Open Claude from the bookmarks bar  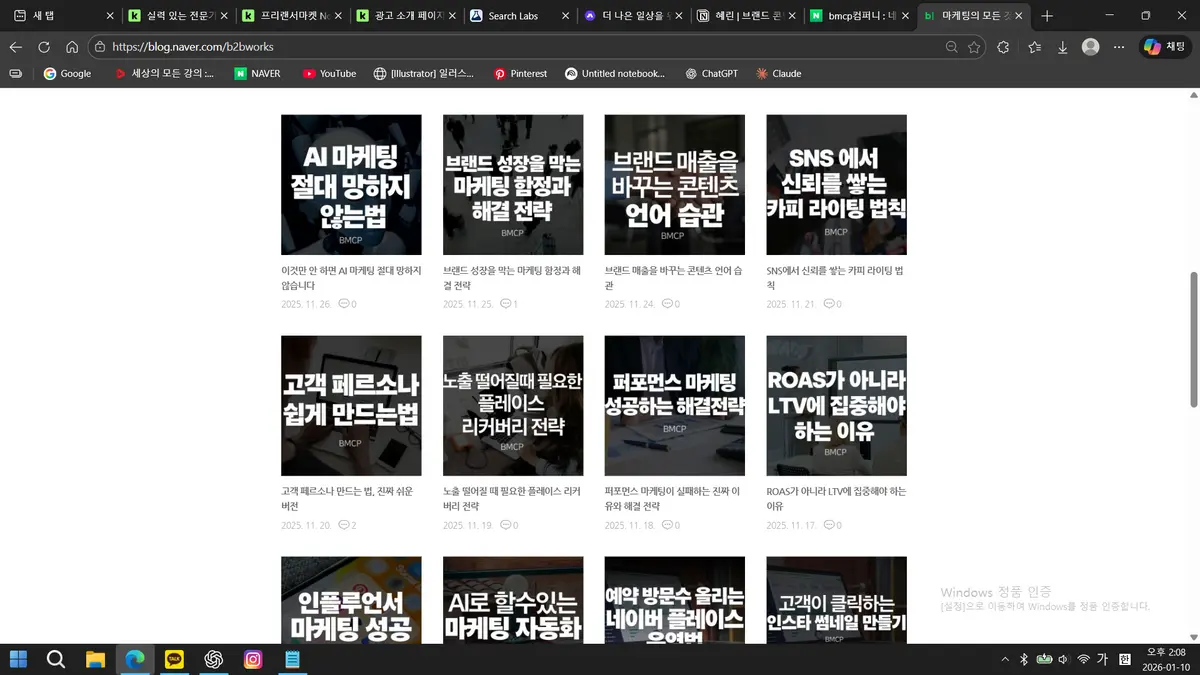pos(778,73)
